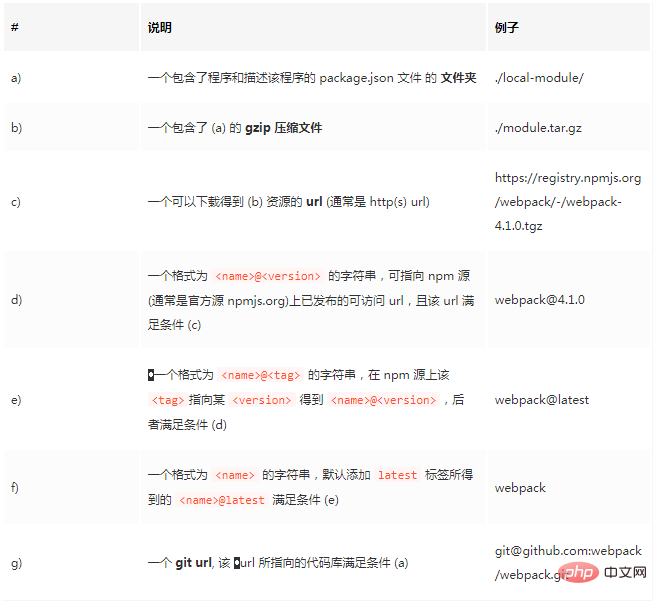Click the '#' column header
The image size is (657, 605).
pos(15,28)
